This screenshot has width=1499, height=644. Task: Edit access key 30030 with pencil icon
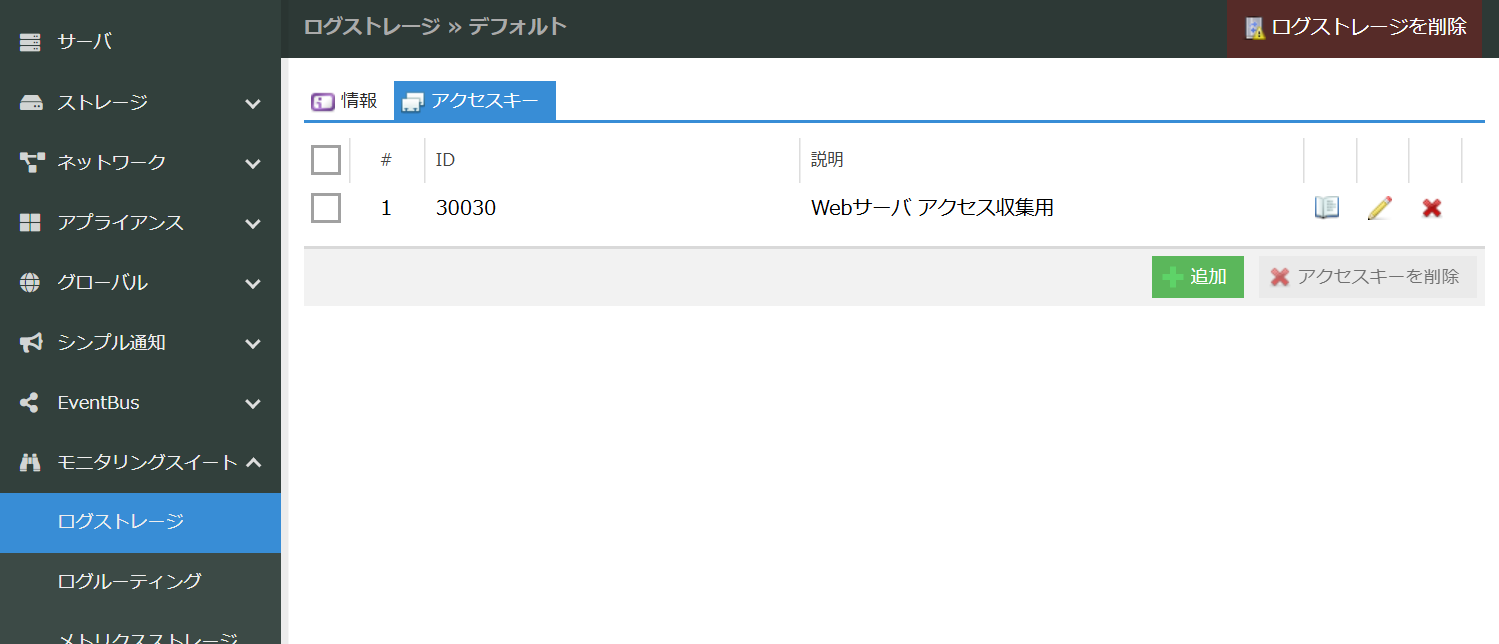[1379, 208]
